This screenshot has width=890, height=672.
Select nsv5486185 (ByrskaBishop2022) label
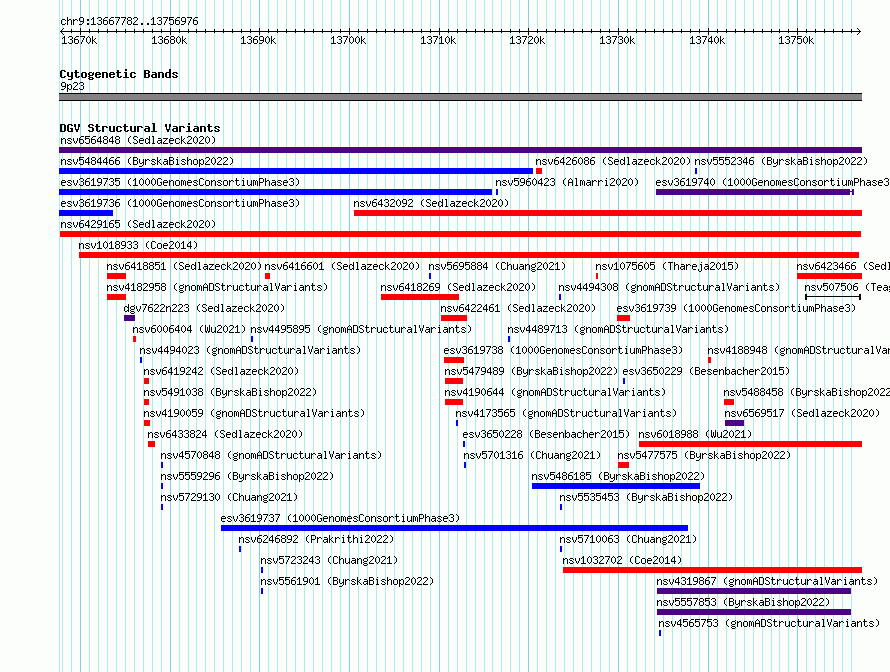[x=618, y=476]
